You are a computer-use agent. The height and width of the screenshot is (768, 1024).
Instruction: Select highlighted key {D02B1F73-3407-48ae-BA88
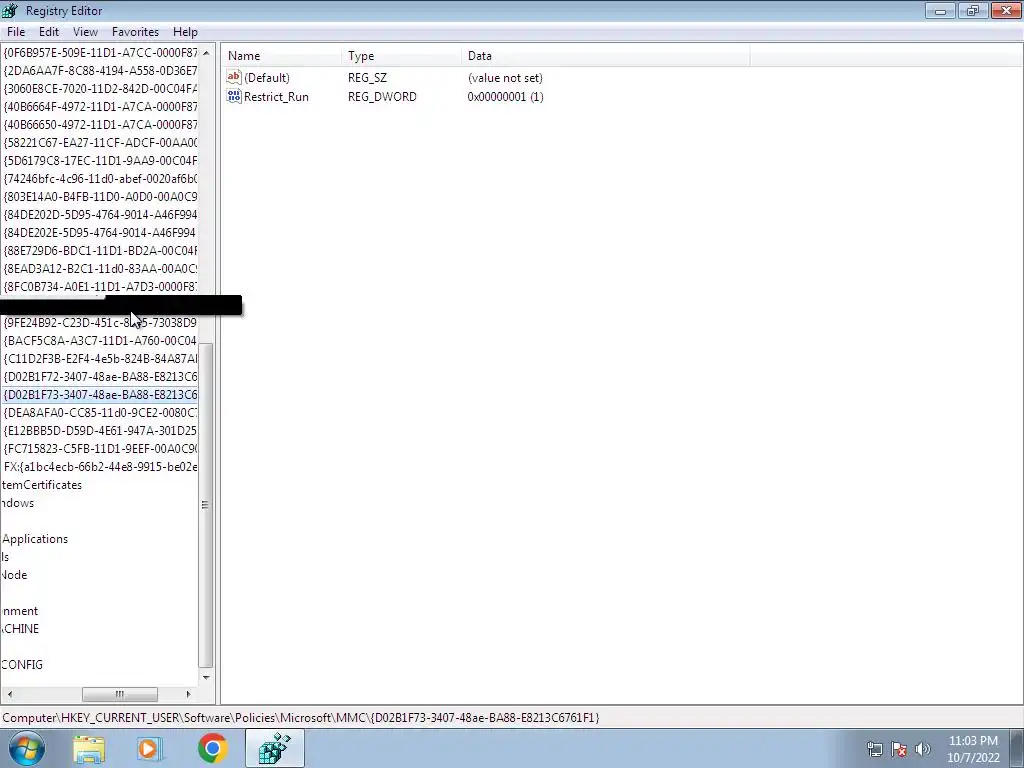click(x=100, y=394)
